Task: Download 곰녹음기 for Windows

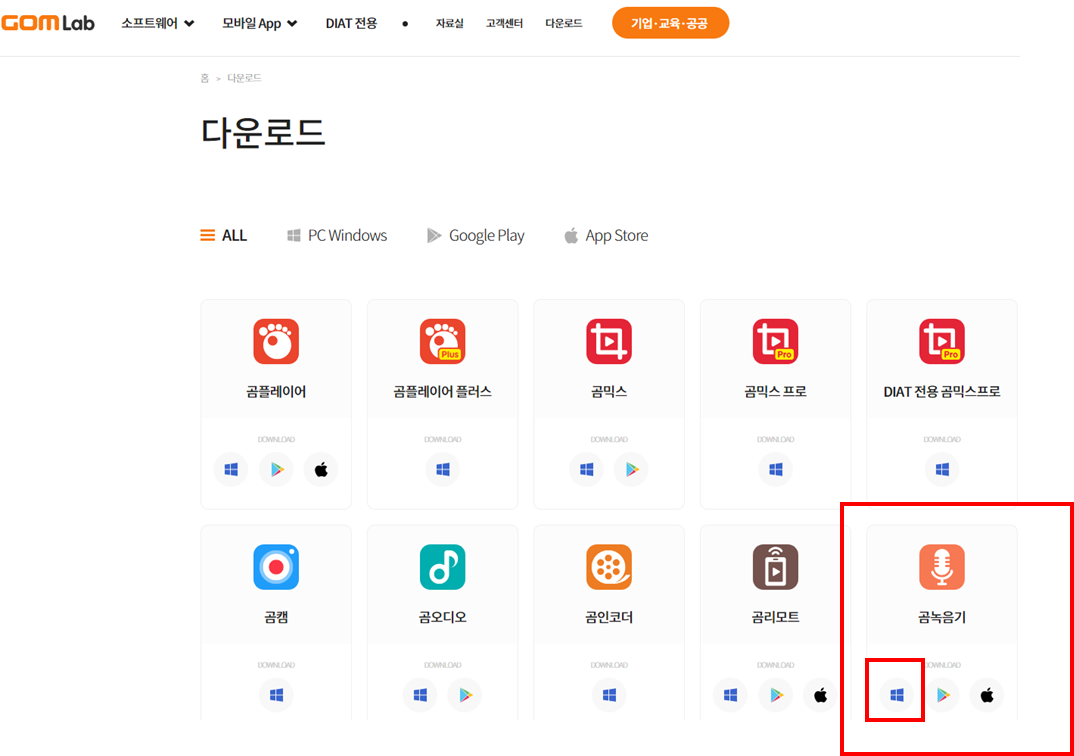Action: pos(897,695)
